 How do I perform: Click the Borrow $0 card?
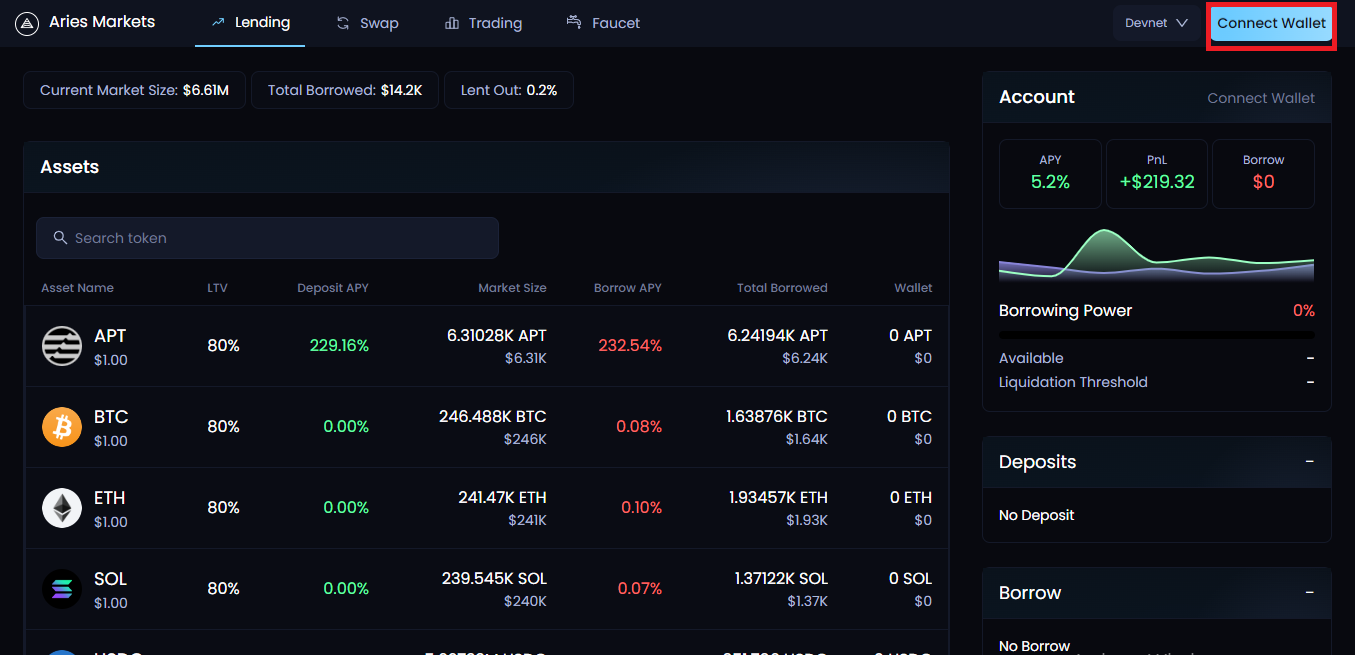(x=1263, y=174)
